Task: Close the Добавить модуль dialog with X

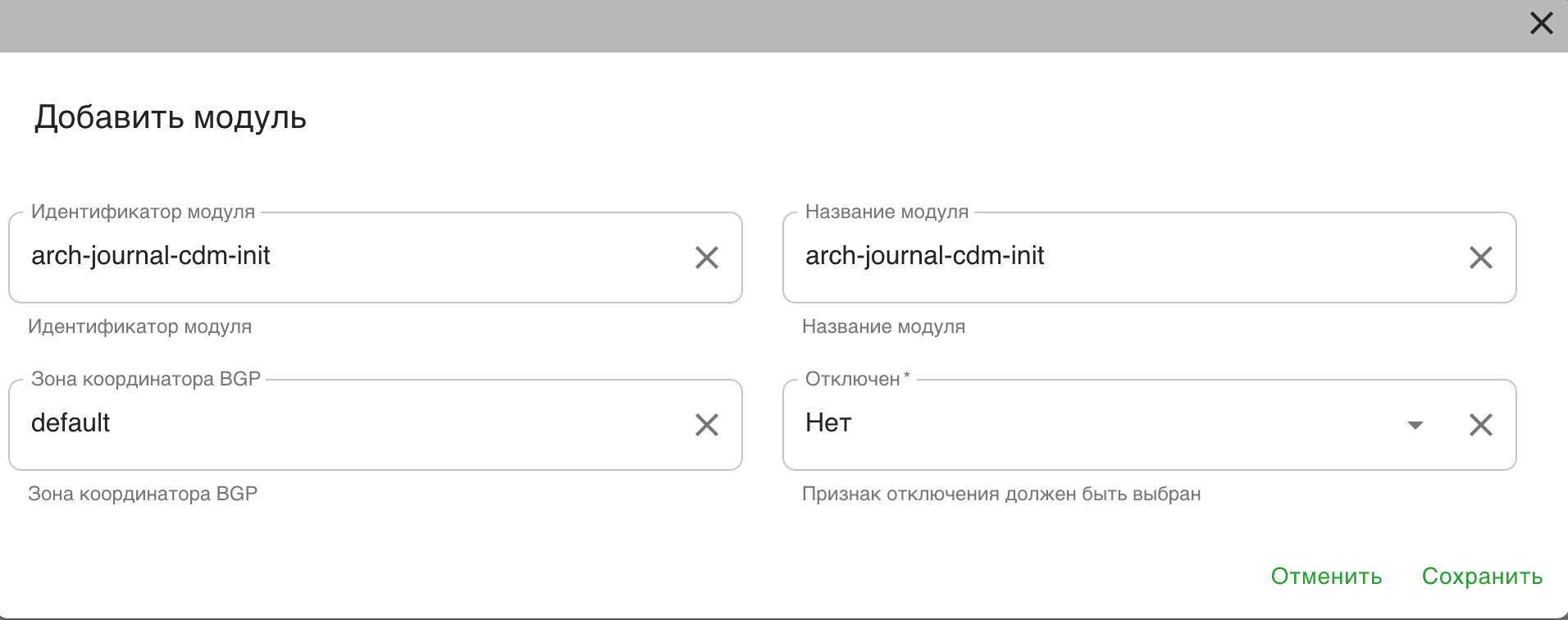Action: 1541,24
